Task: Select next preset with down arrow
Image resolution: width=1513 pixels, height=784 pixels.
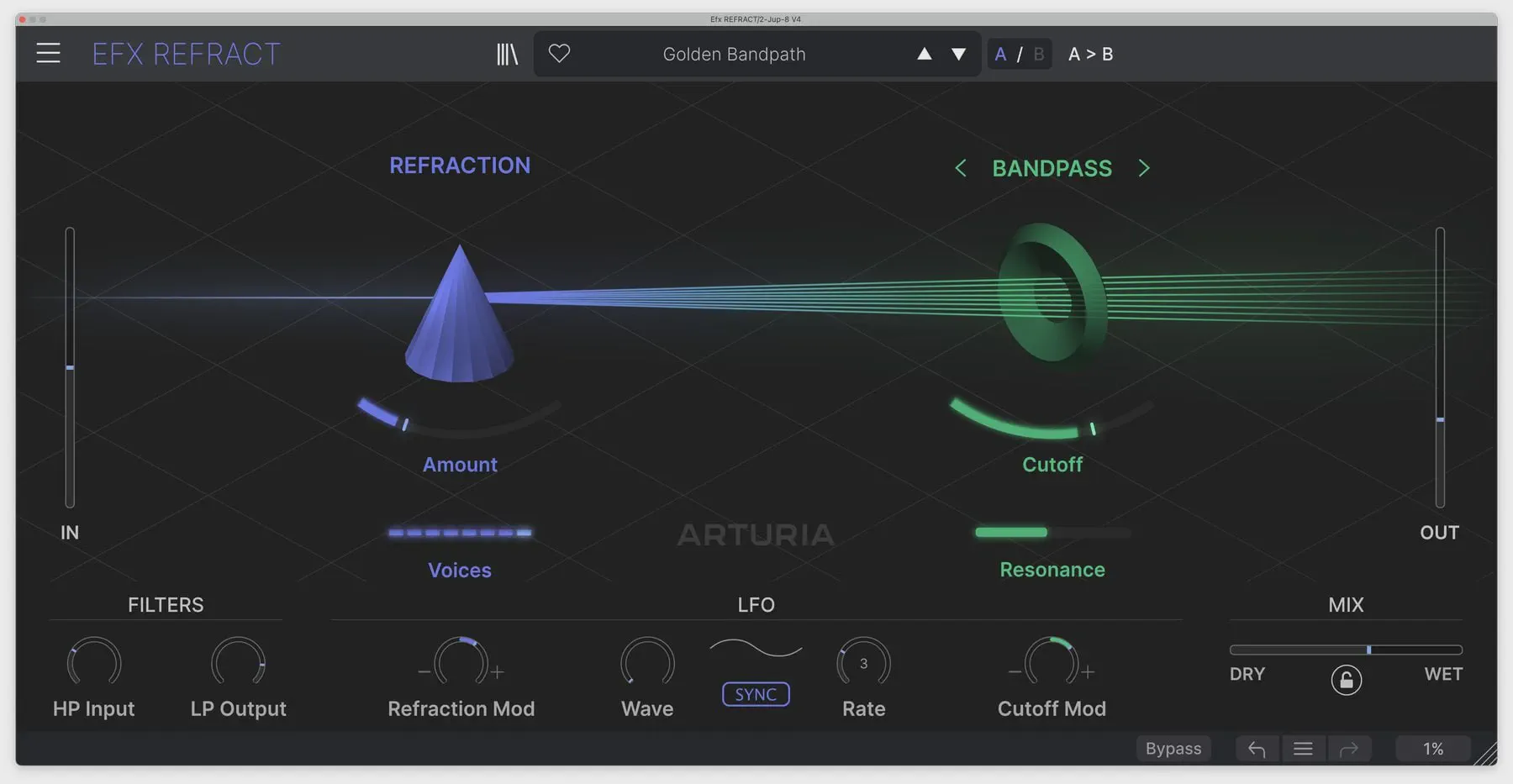Action: 958,55
